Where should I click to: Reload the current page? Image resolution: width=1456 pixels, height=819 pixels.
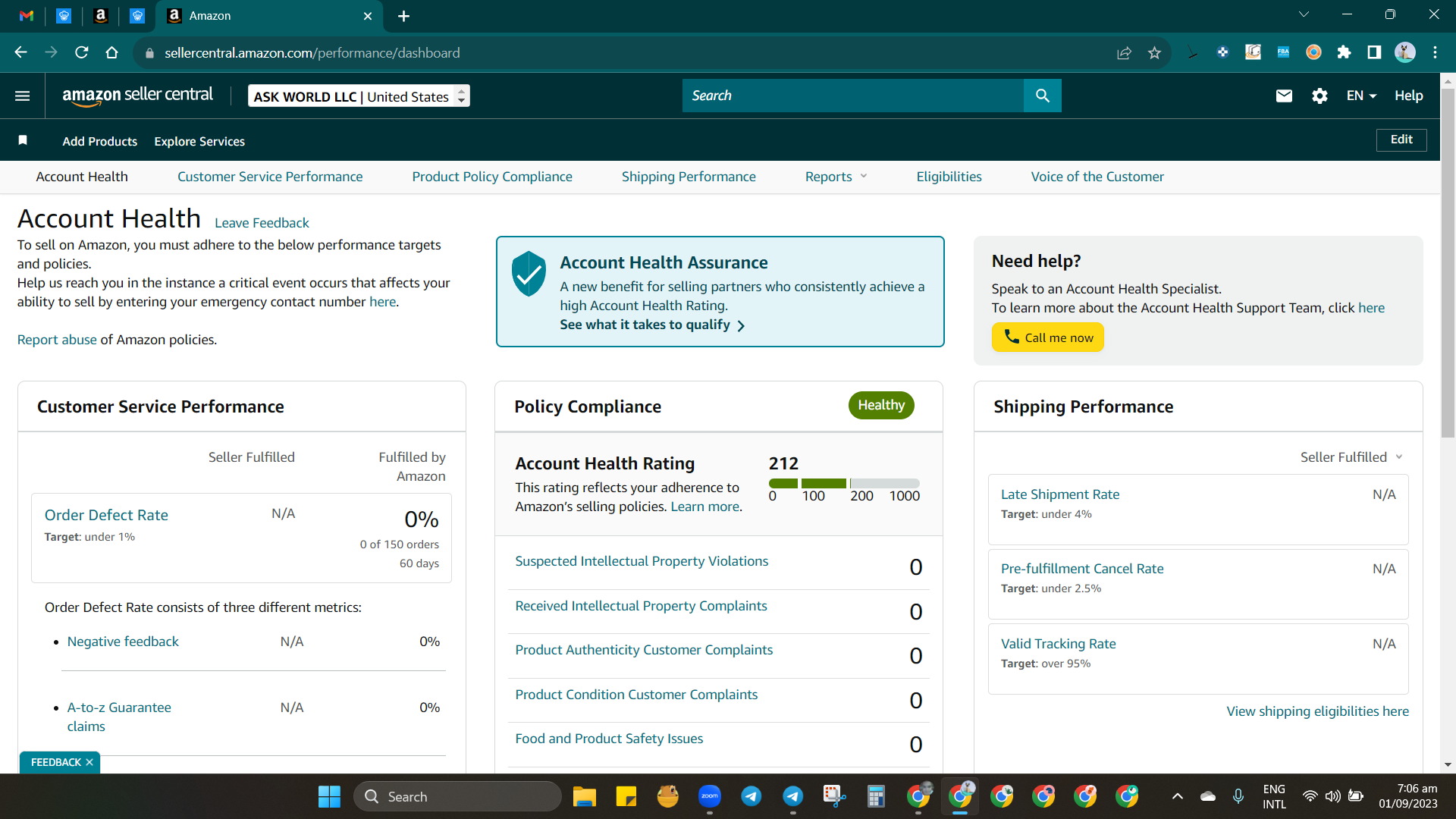click(82, 52)
